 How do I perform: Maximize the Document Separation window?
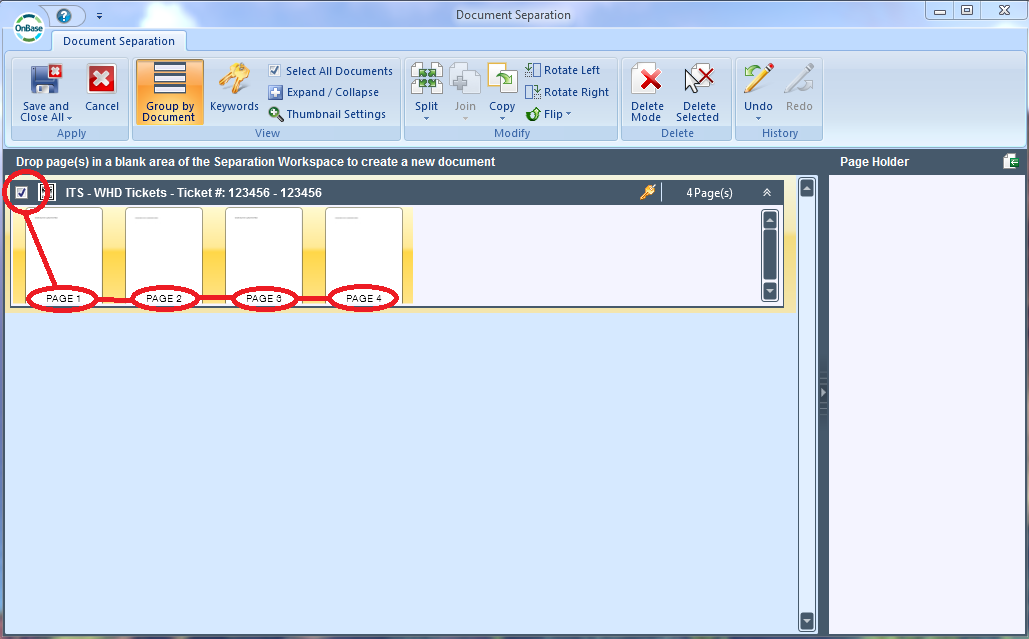[967, 10]
